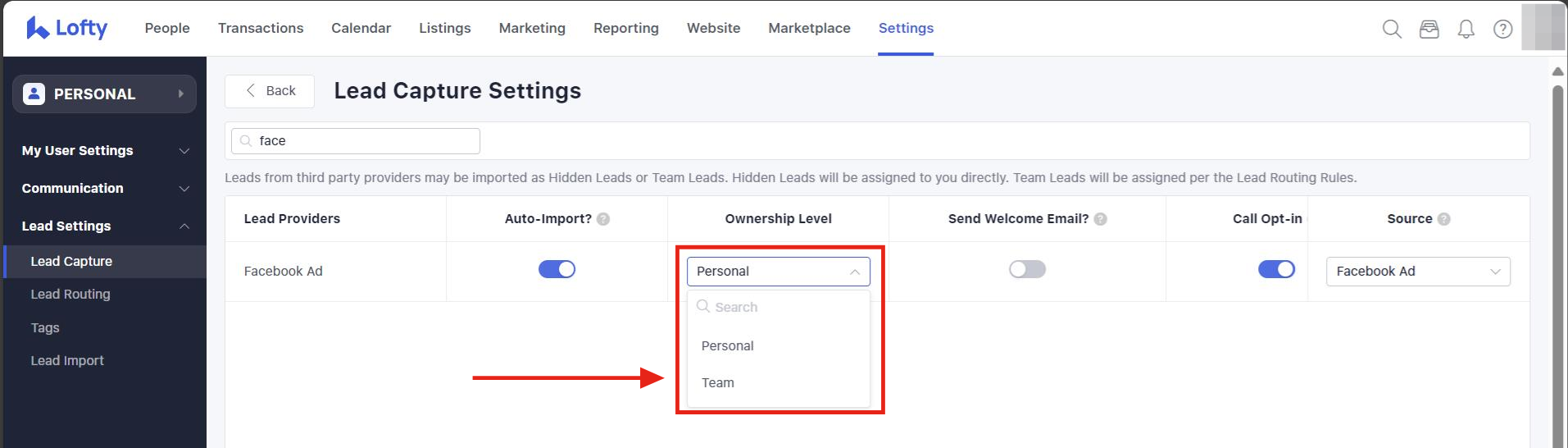
Task: Open the inbox tray icon
Action: pyautogui.click(x=1429, y=29)
